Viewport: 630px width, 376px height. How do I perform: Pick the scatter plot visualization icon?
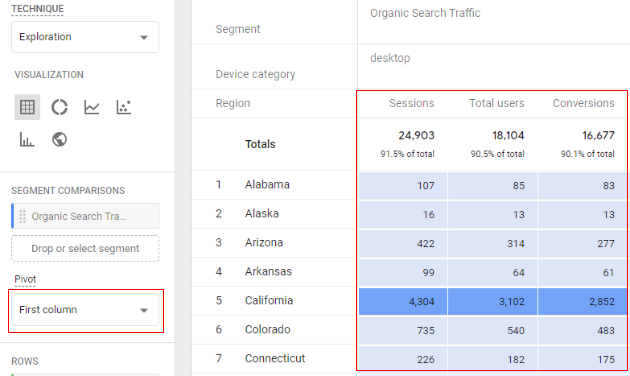pyautogui.click(x=124, y=107)
